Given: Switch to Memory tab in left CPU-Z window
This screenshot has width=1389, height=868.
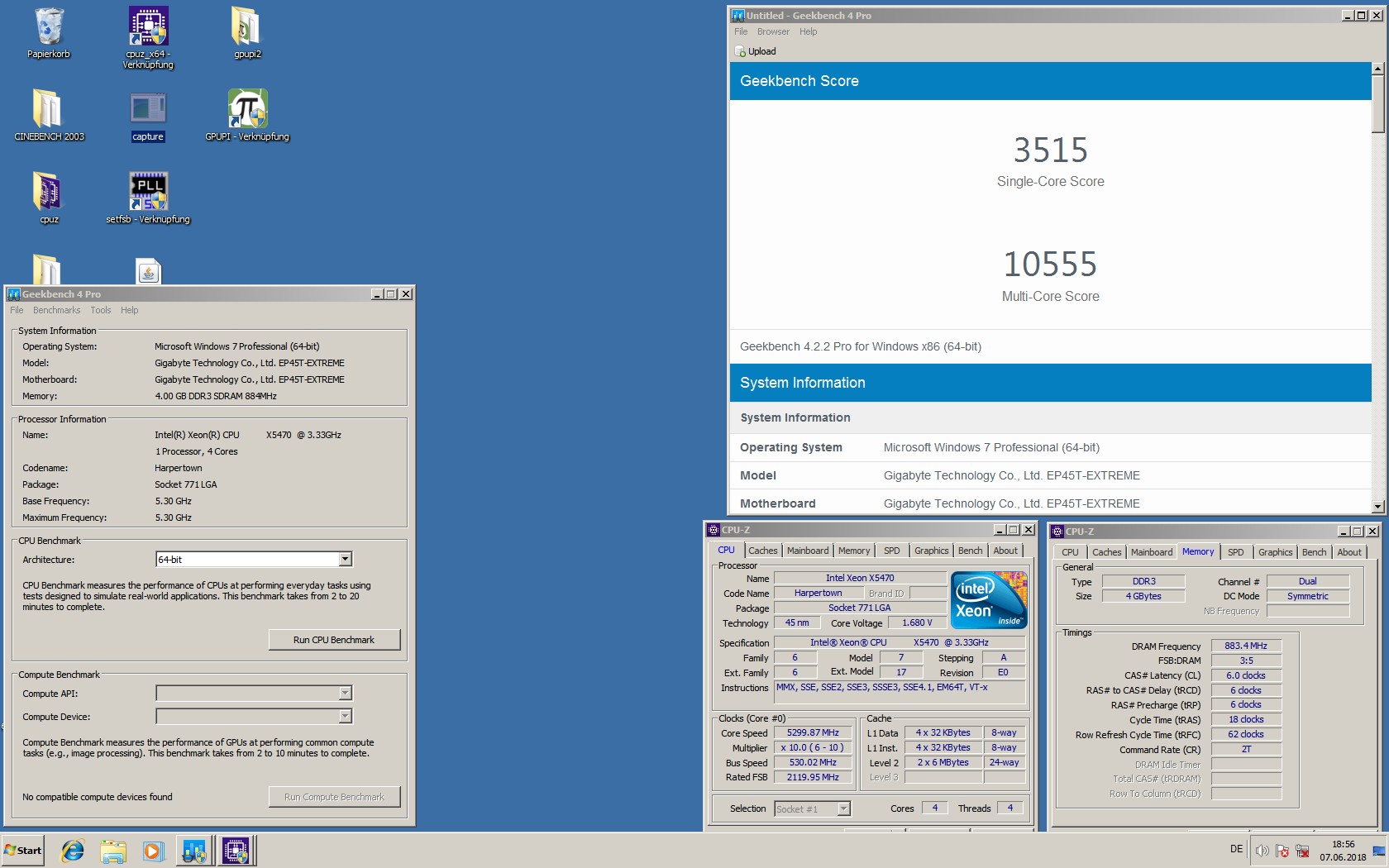Looking at the screenshot, I should (x=854, y=551).
